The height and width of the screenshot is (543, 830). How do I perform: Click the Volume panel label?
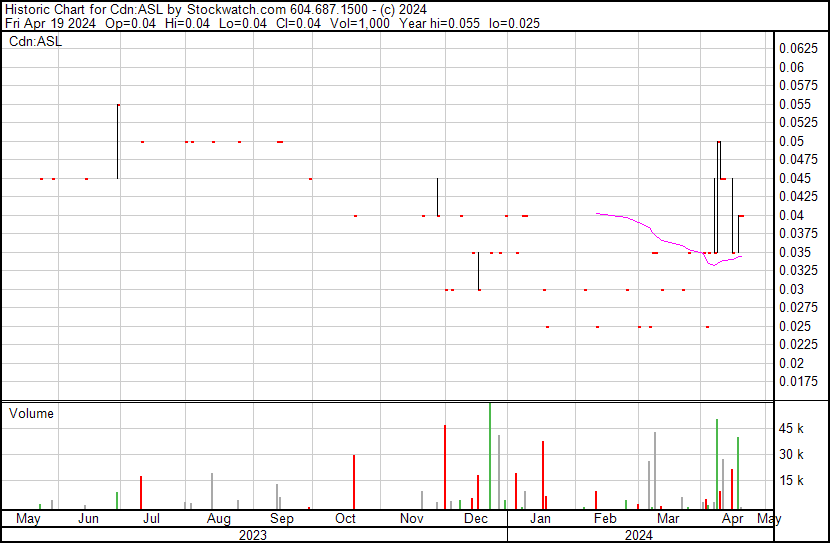pos(31,413)
